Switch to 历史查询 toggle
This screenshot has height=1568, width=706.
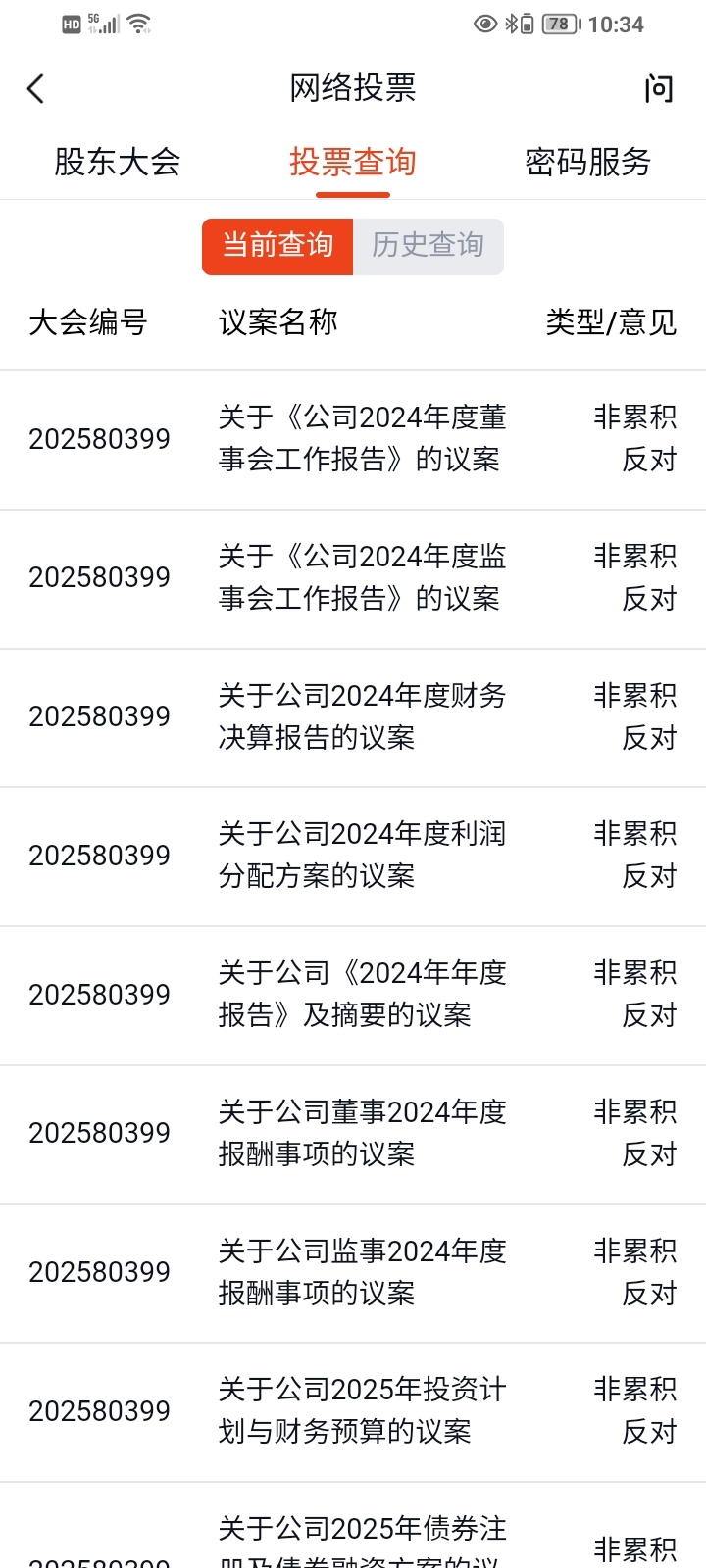coord(429,246)
